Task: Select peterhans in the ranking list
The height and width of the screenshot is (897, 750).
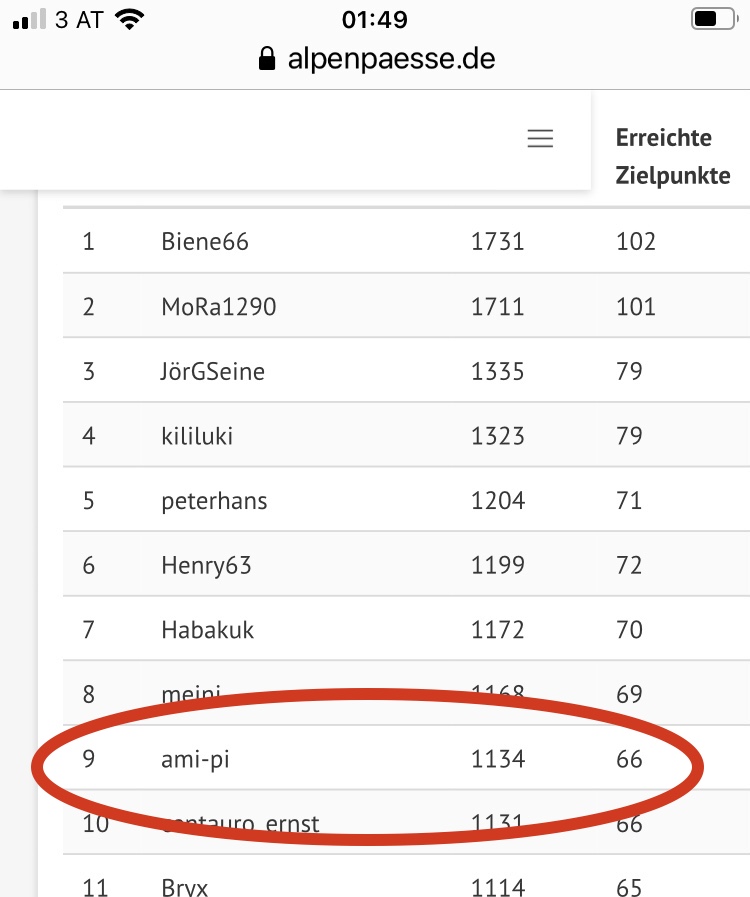Action: click(x=214, y=500)
